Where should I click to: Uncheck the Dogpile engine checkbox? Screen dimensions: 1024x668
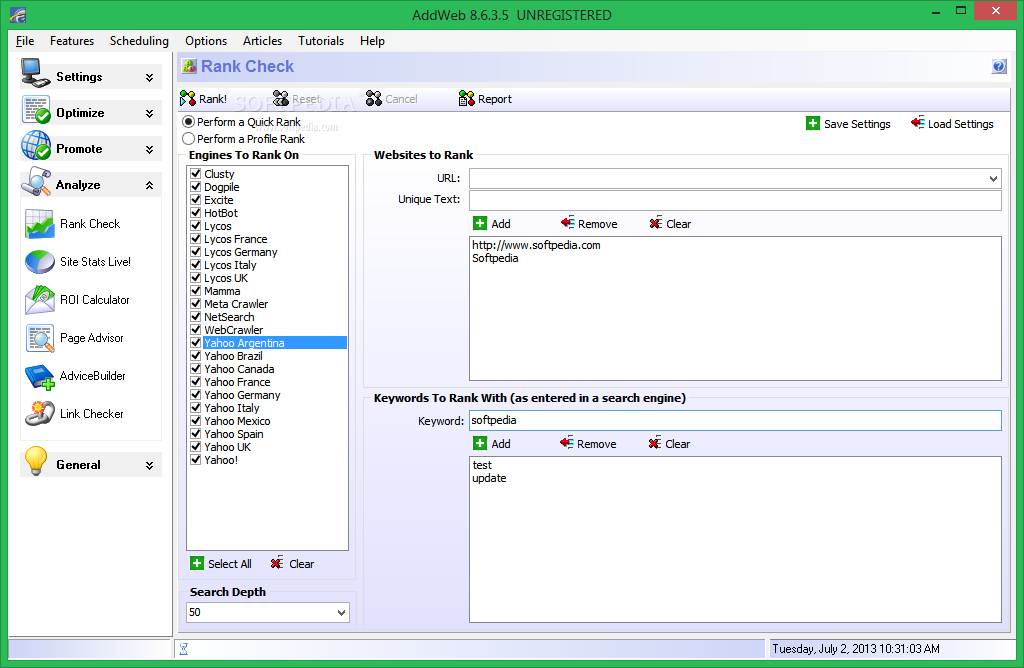point(195,187)
